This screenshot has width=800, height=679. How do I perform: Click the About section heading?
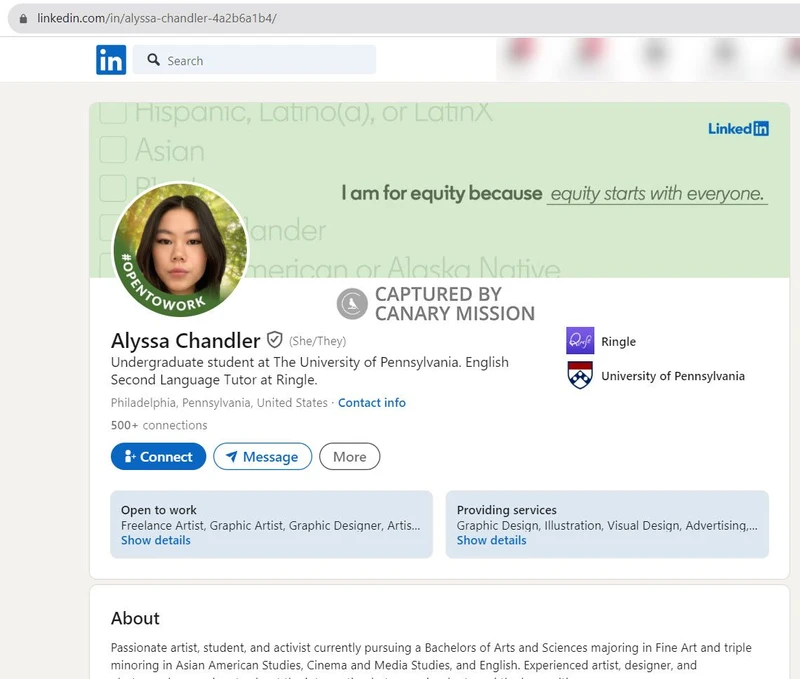(135, 618)
